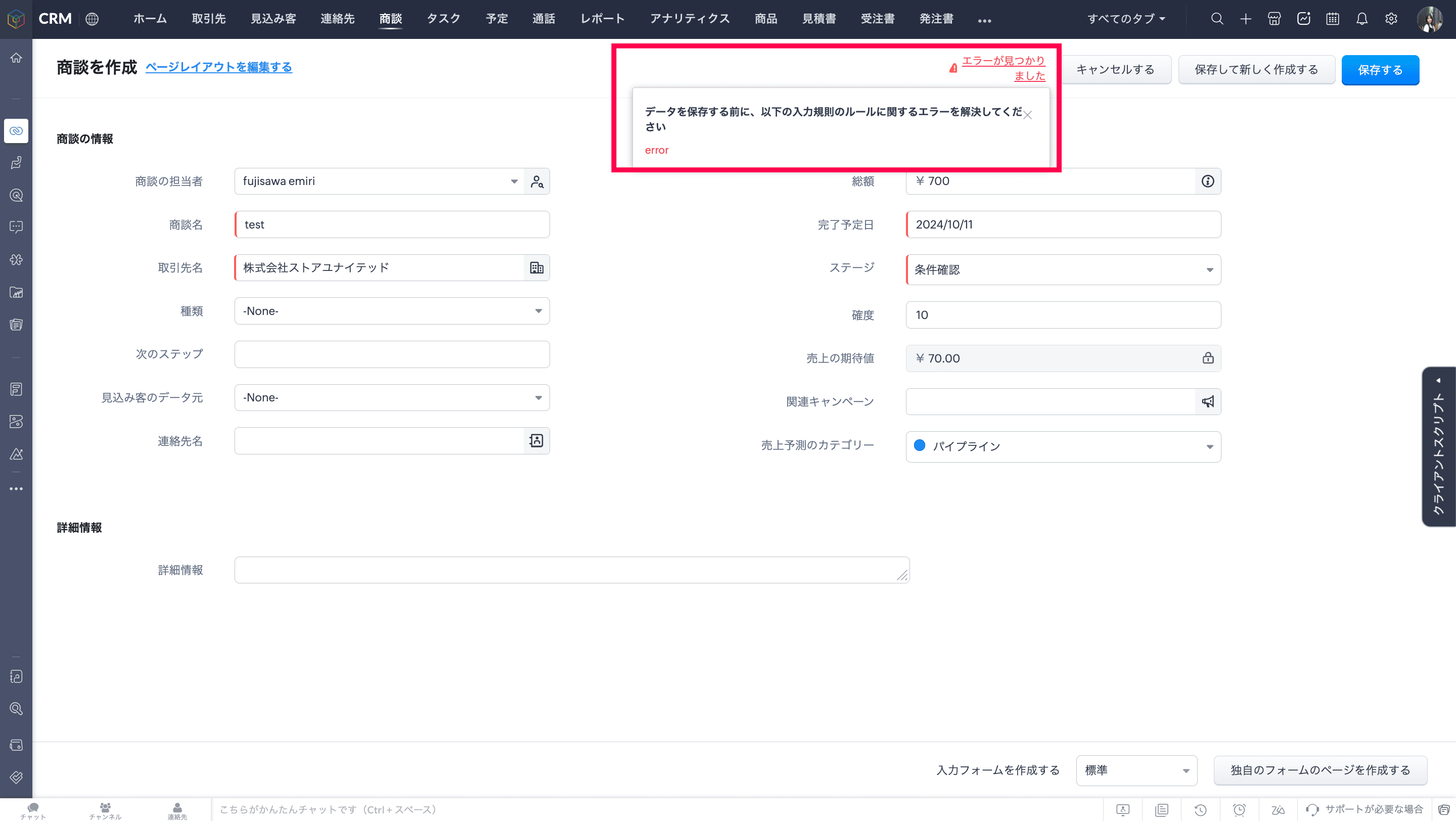
Task: Click the 保存する button
Action: [x=1380, y=70]
